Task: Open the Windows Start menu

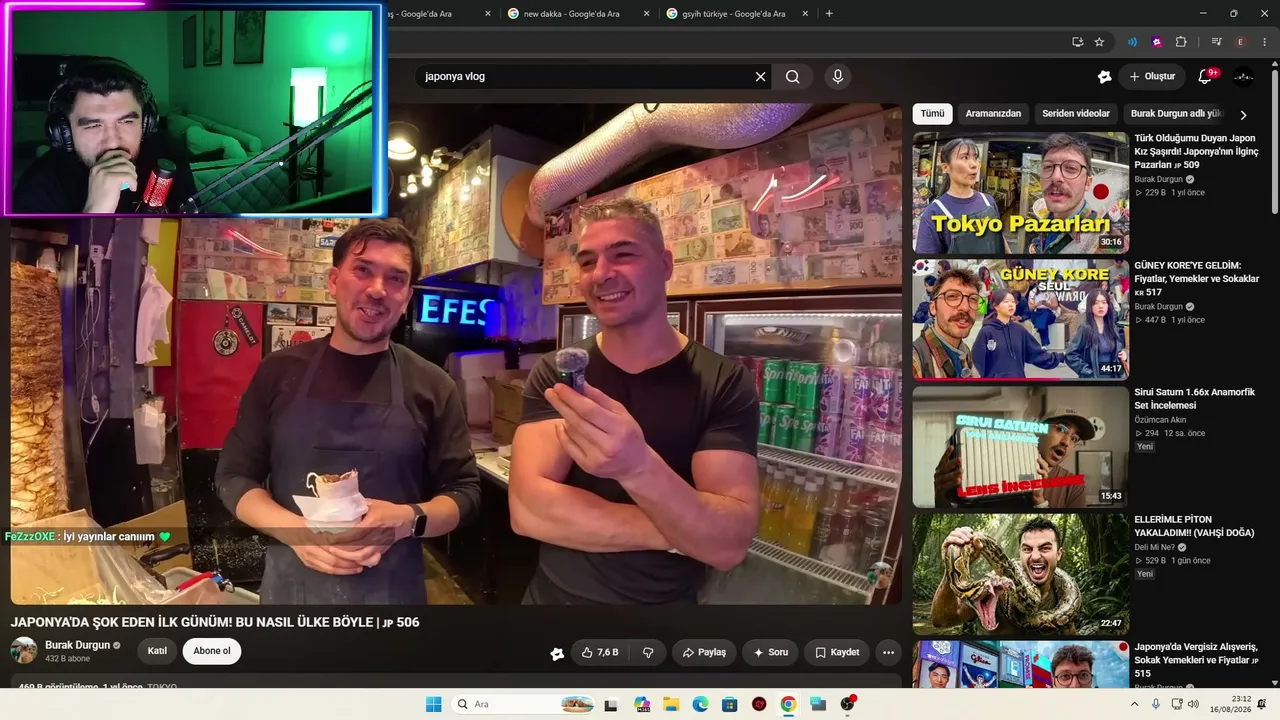Action: pyautogui.click(x=433, y=704)
